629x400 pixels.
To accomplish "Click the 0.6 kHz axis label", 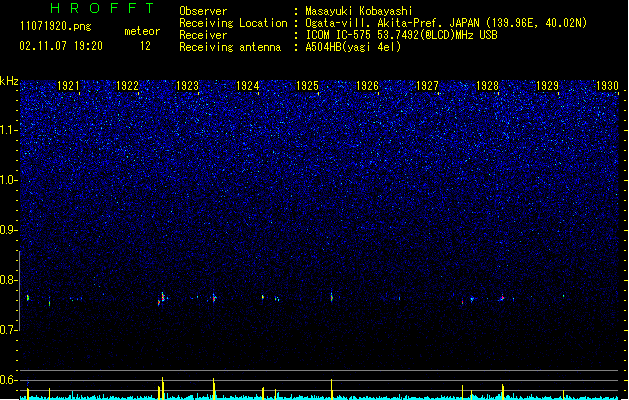I will (8, 380).
